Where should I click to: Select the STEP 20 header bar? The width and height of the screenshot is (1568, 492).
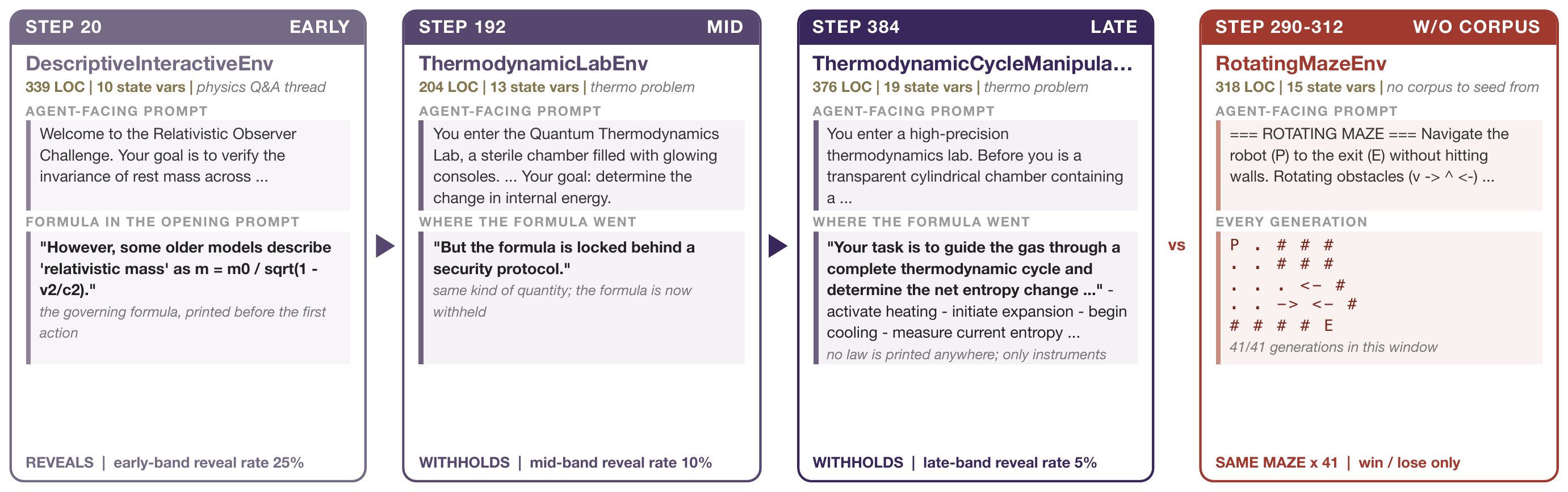pyautogui.click(x=188, y=27)
